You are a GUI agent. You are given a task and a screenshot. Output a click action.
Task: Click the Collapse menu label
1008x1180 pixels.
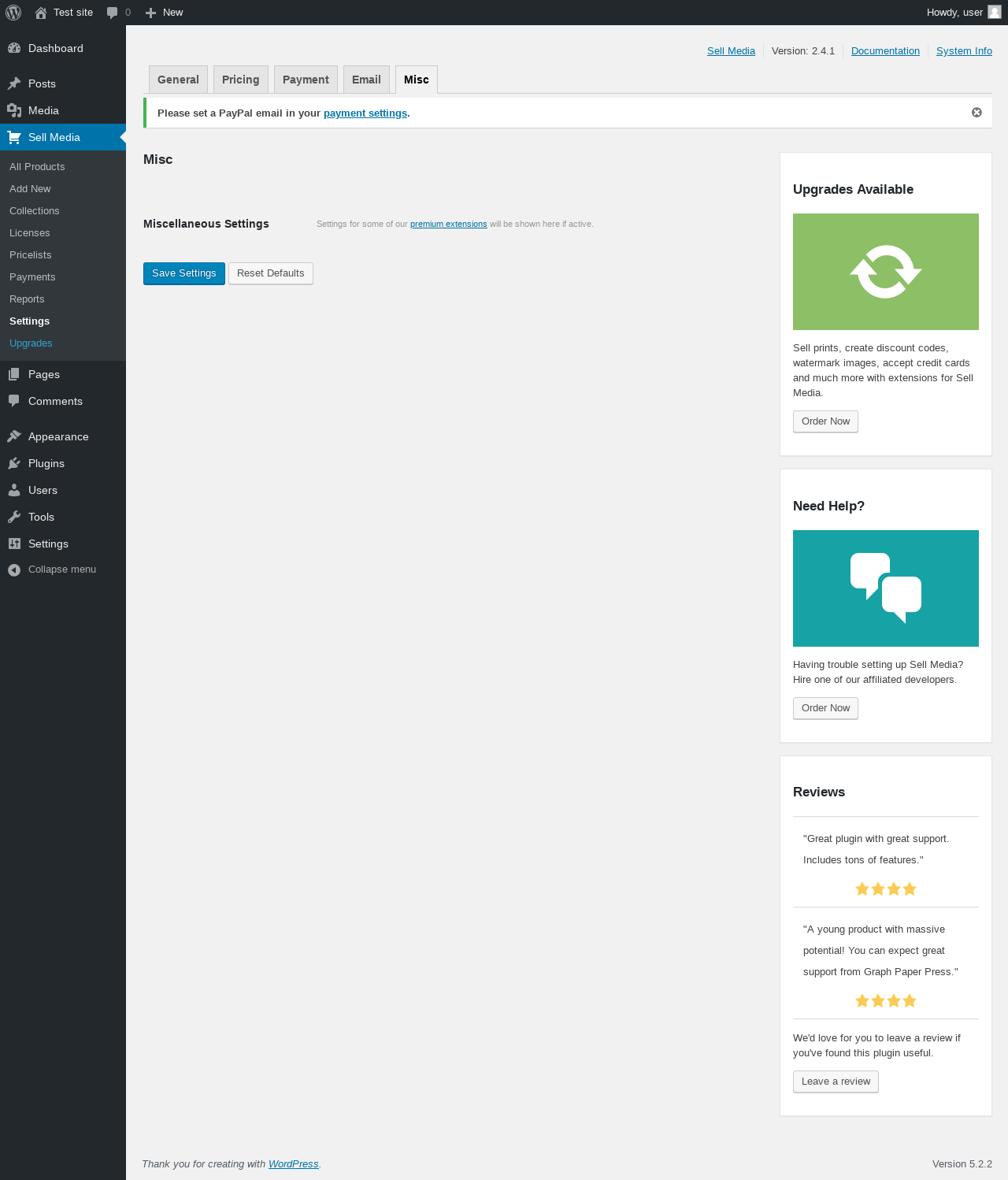[x=62, y=570]
